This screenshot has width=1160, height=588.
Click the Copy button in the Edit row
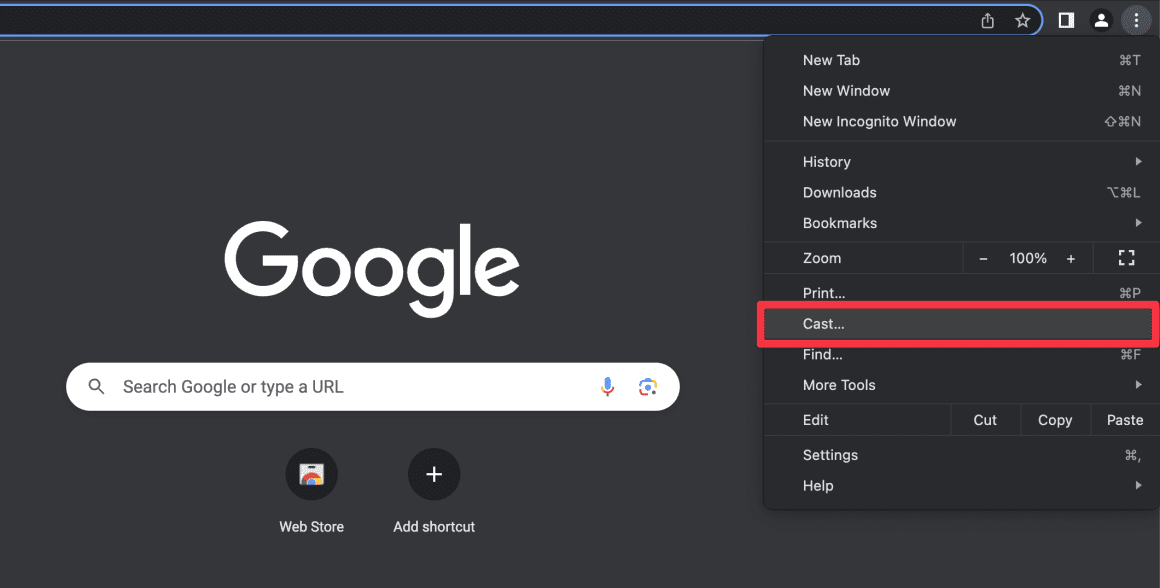tap(1055, 419)
